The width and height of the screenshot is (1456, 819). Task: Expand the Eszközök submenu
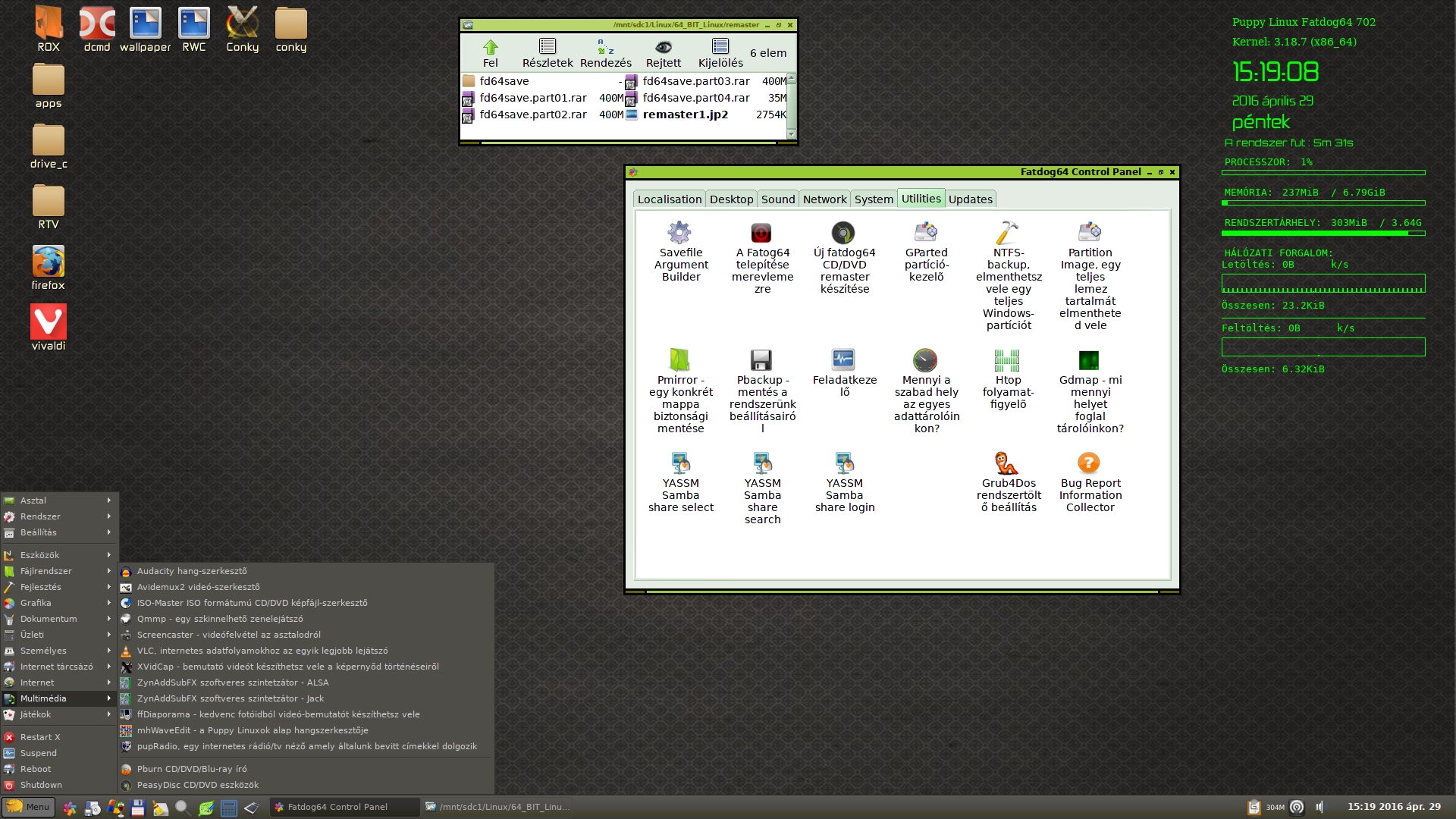pos(59,555)
